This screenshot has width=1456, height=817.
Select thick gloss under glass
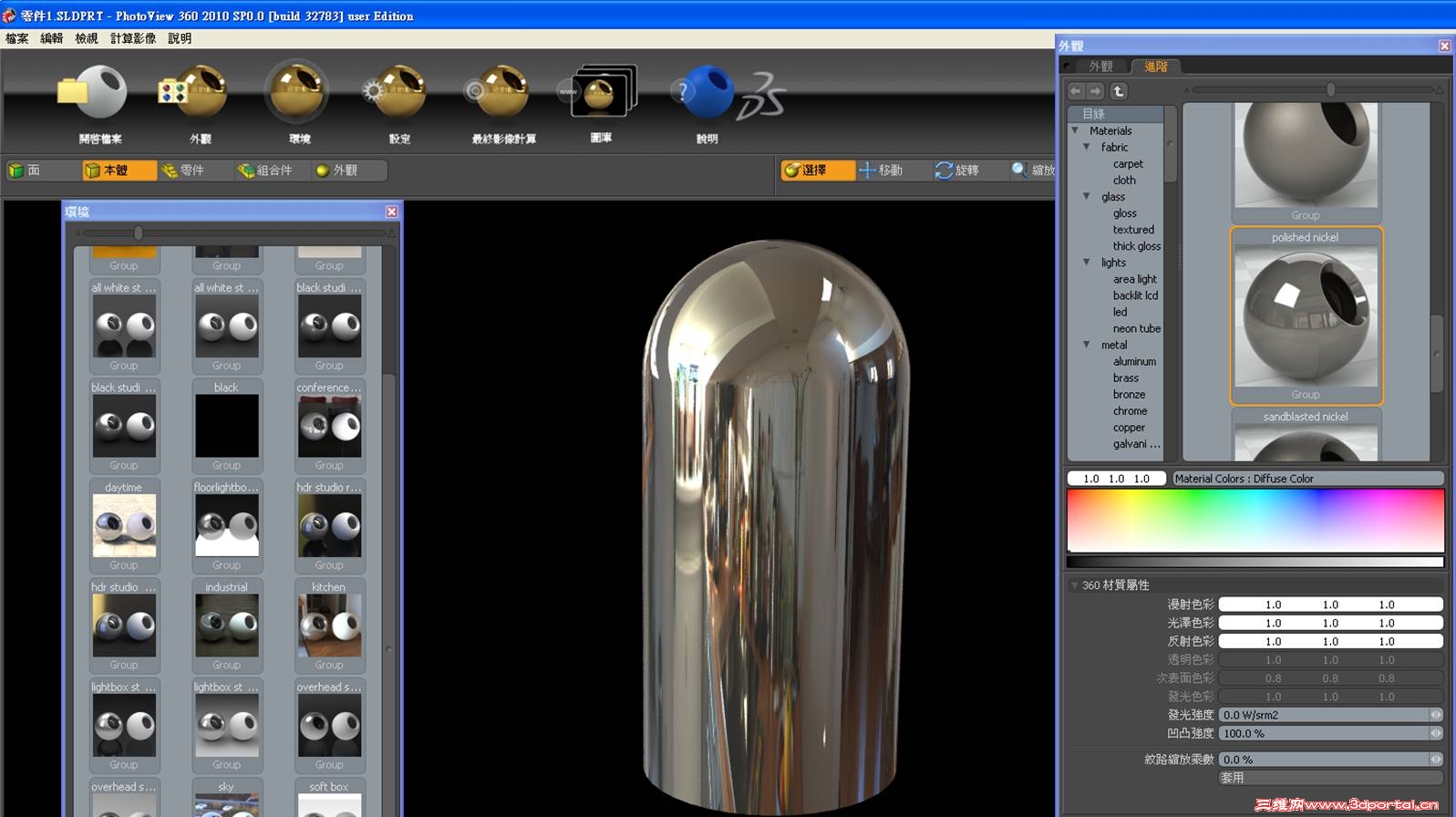1136,246
